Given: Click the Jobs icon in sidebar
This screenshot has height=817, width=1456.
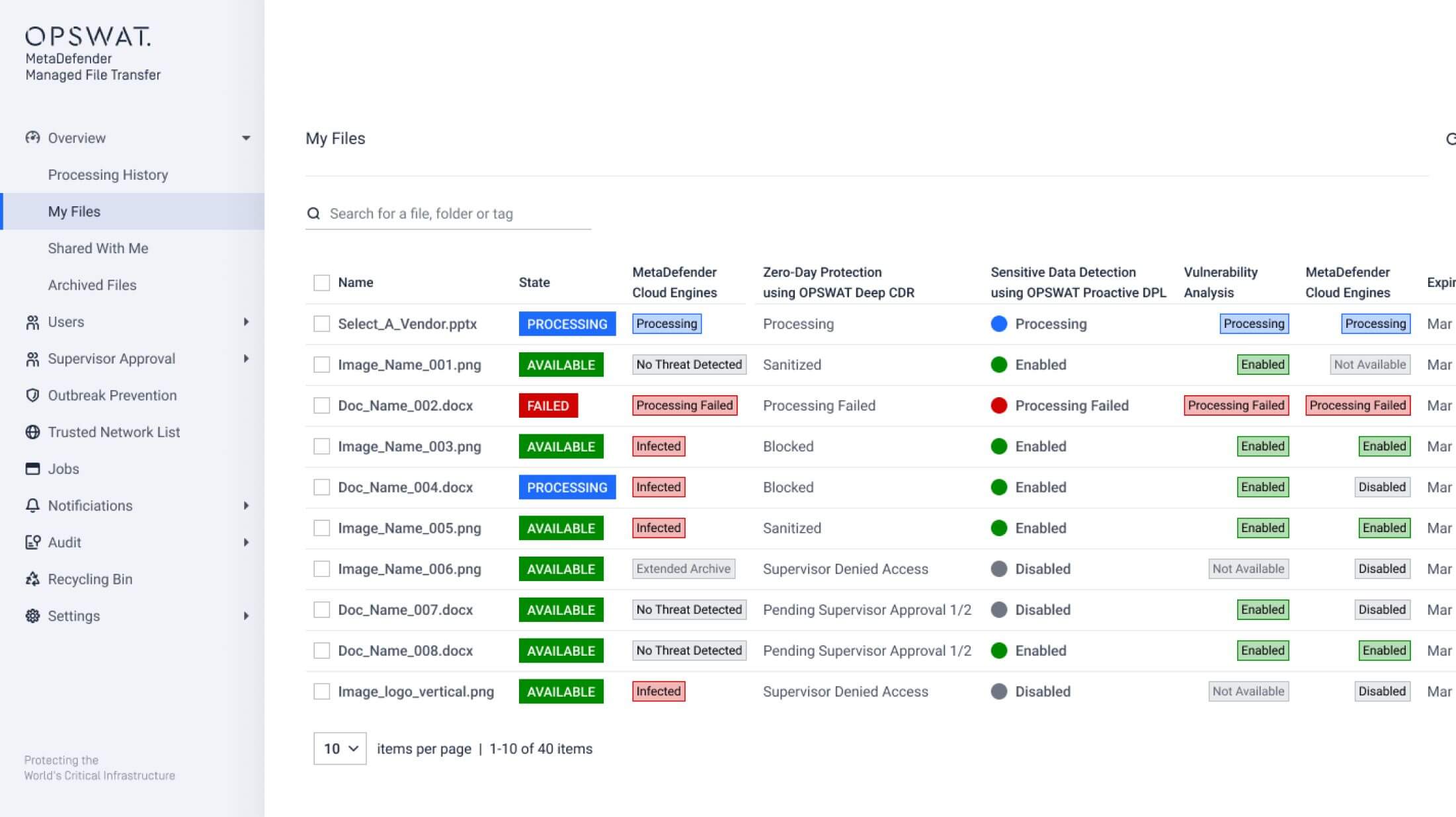Looking at the screenshot, I should click(x=32, y=469).
